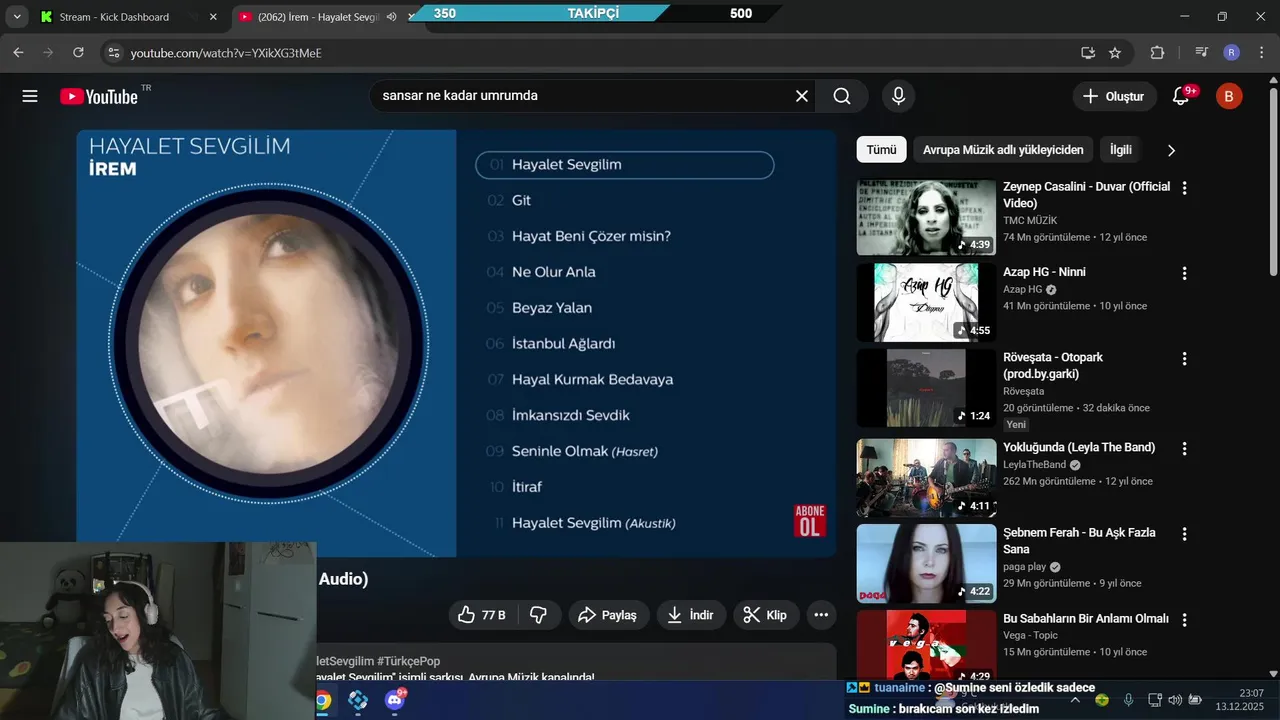Open Discord from the taskbar
The width and height of the screenshot is (1280, 720).
coord(395,700)
